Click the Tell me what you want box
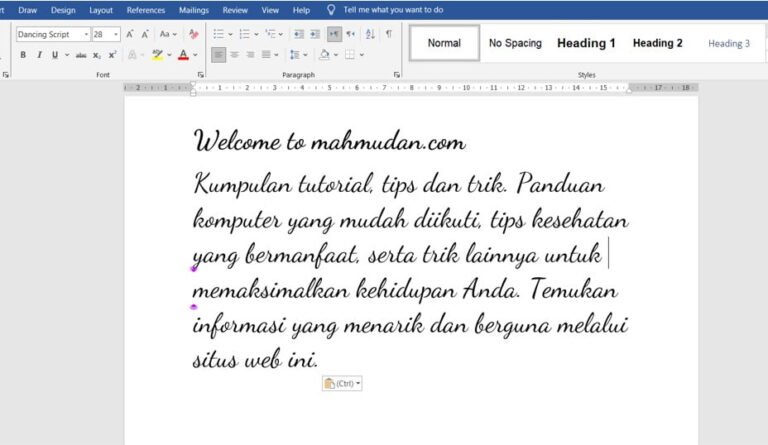The width and height of the screenshot is (768, 445). pyautogui.click(x=393, y=10)
